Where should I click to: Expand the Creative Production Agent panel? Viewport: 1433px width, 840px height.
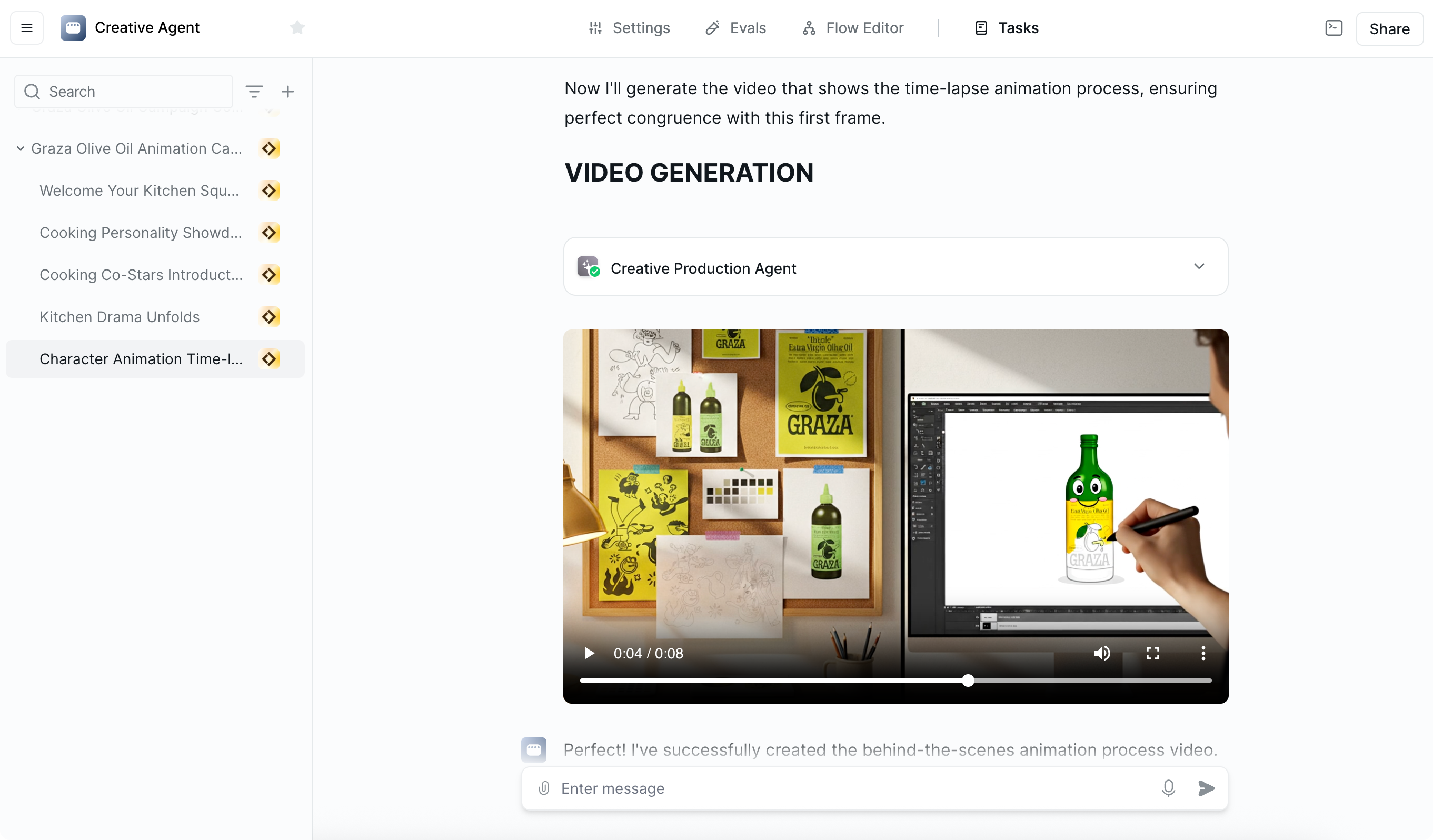(1199, 266)
